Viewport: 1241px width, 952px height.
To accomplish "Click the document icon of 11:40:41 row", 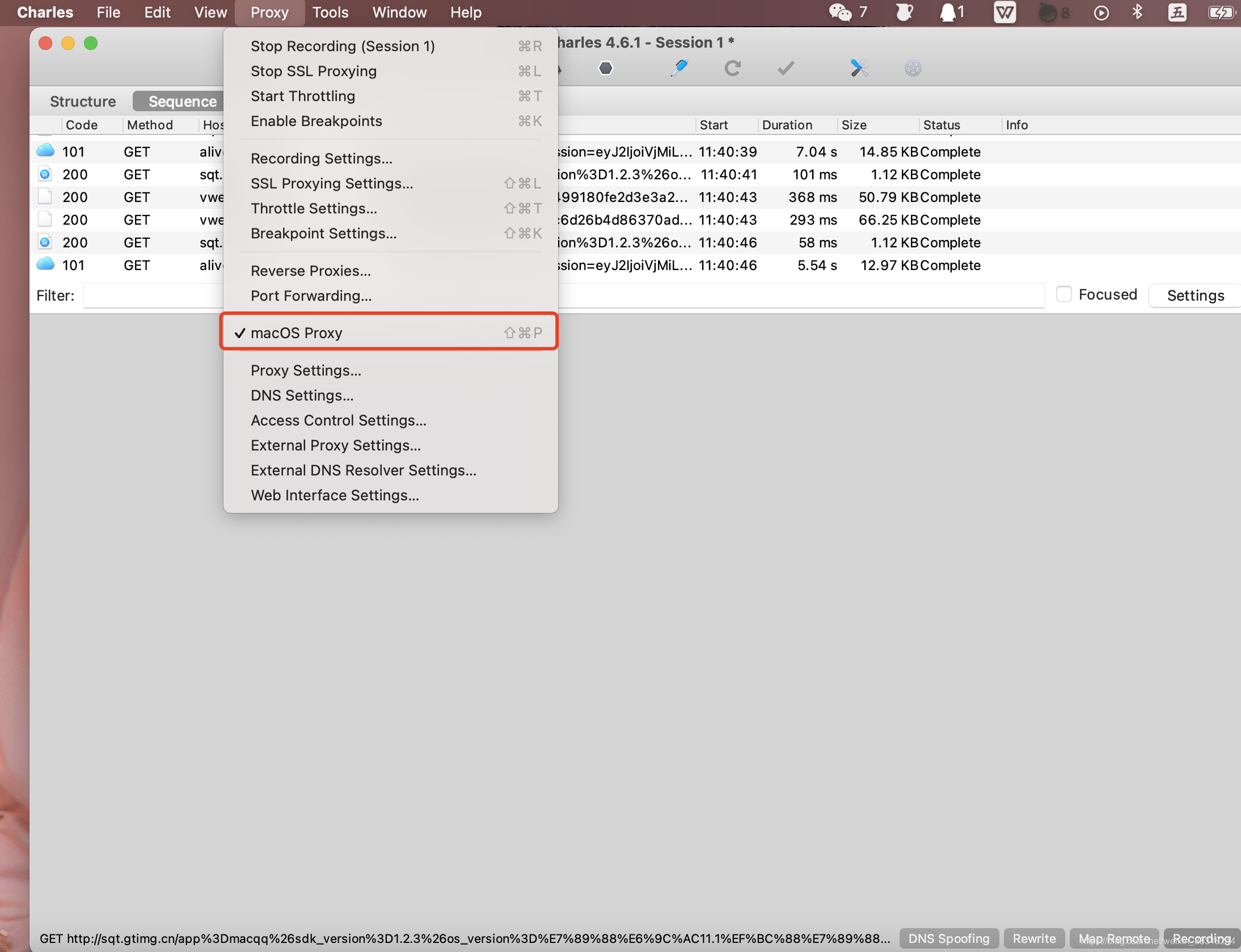I will 45,174.
